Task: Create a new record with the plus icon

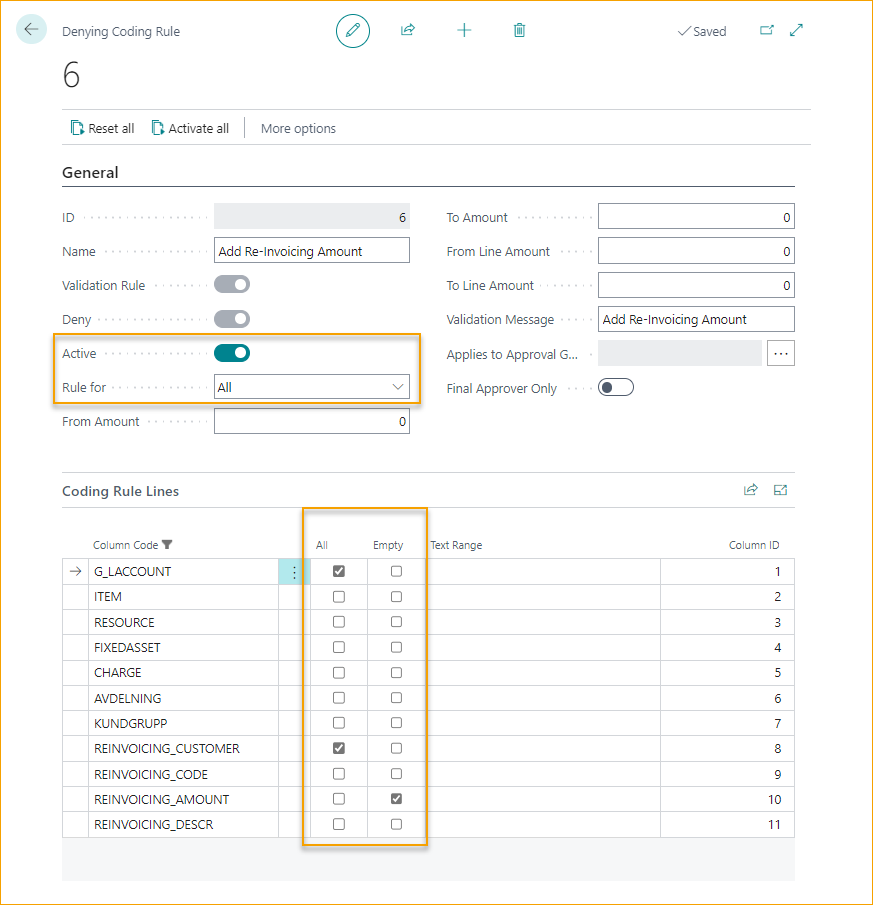Action: (x=464, y=30)
